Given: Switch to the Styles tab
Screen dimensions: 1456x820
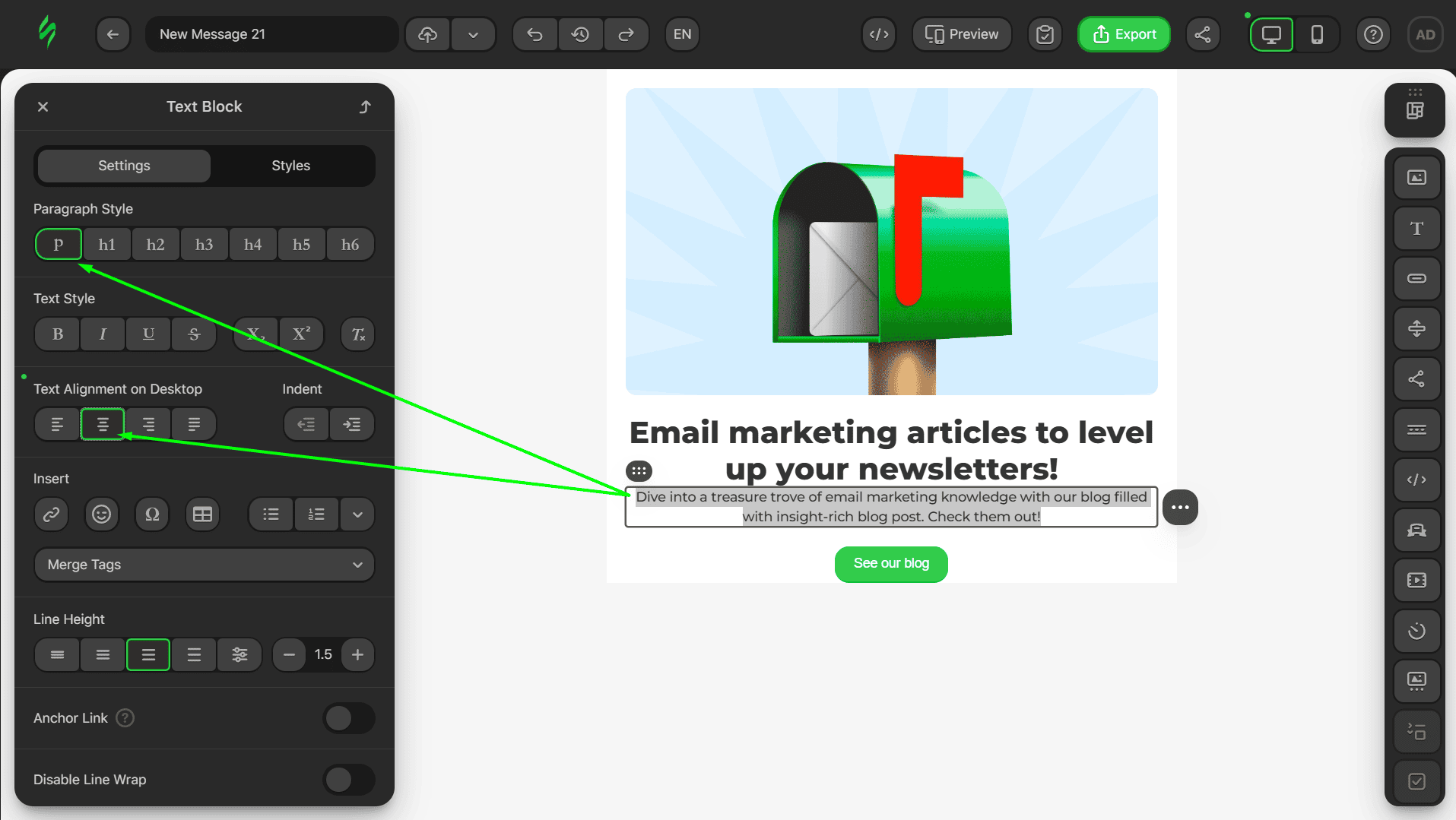Looking at the screenshot, I should click(x=290, y=166).
